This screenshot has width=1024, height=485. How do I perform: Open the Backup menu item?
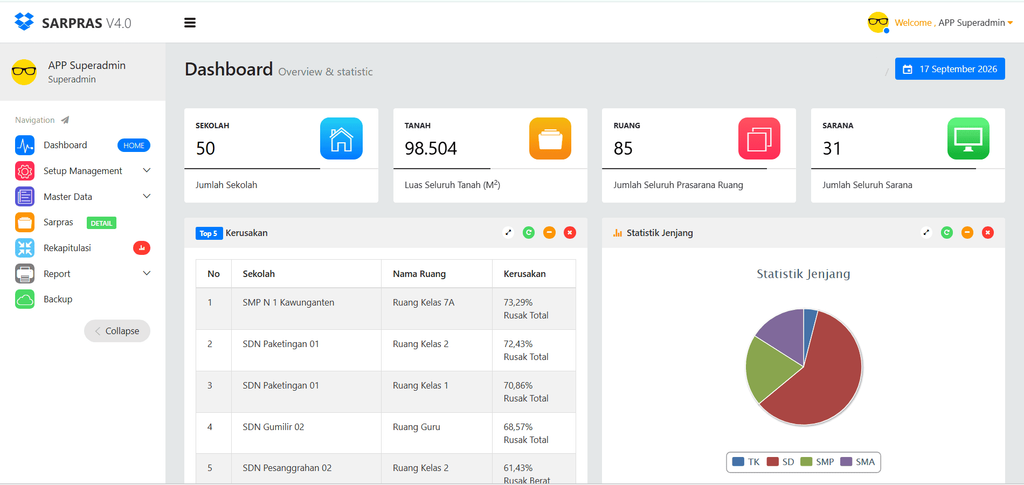pyautogui.click(x=58, y=299)
